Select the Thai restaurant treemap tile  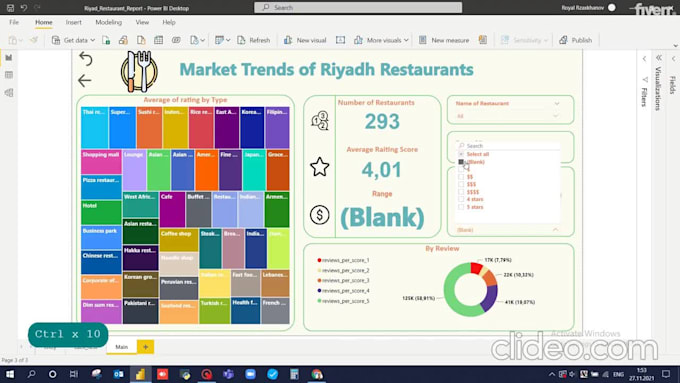[x=95, y=128]
